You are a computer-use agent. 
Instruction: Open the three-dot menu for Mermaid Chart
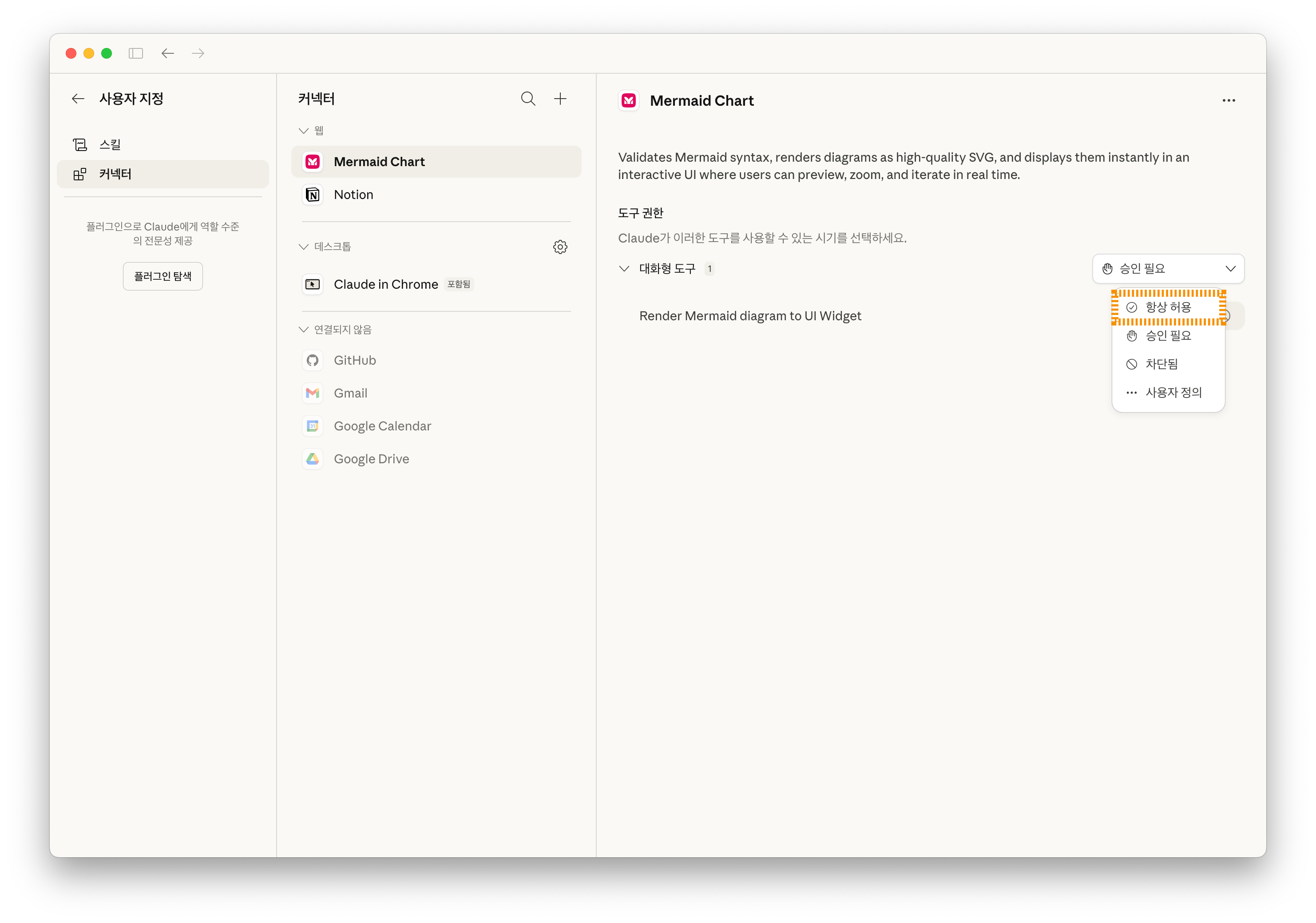click(x=1228, y=100)
